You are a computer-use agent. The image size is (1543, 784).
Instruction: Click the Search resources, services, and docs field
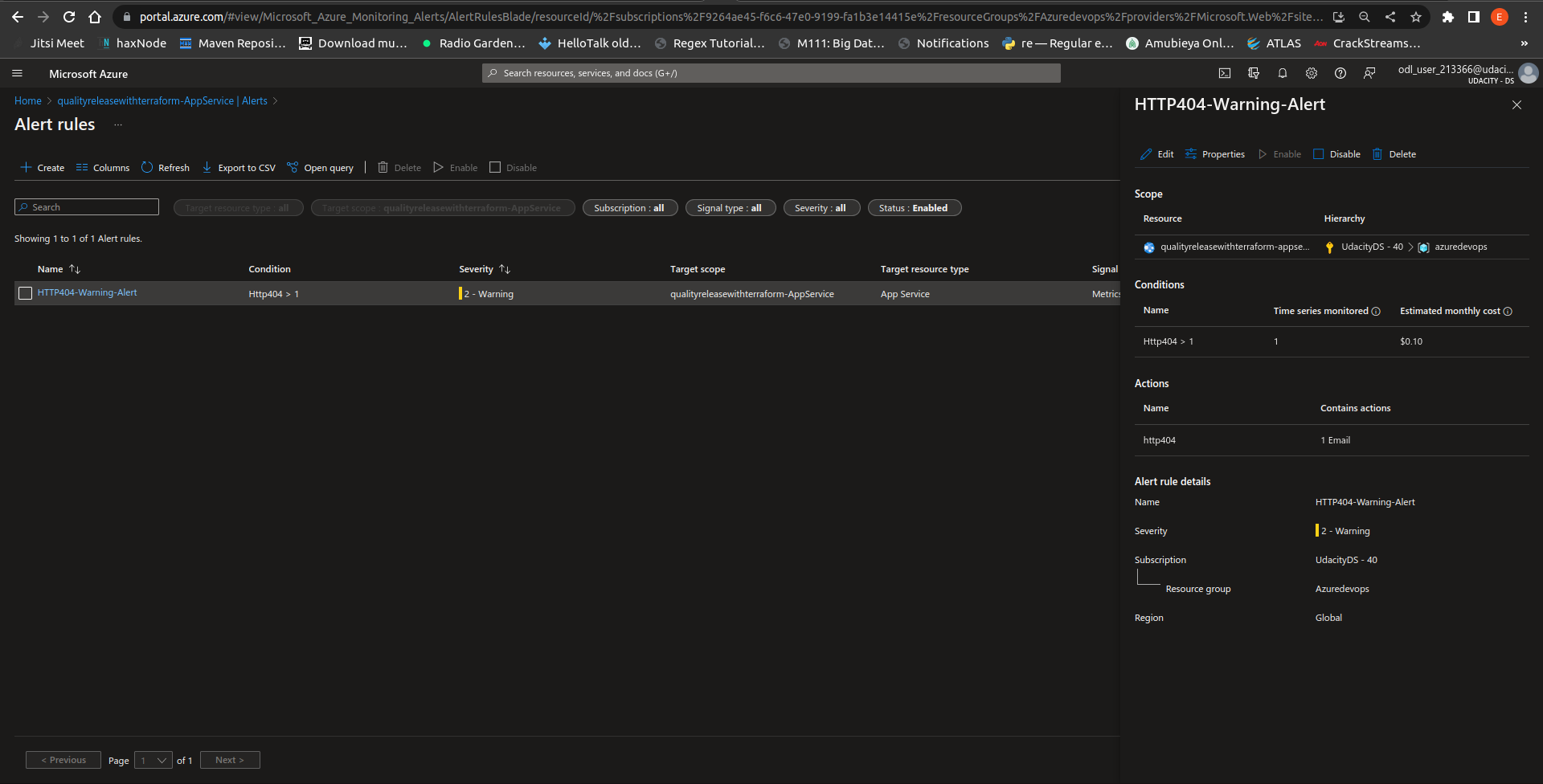(771, 73)
